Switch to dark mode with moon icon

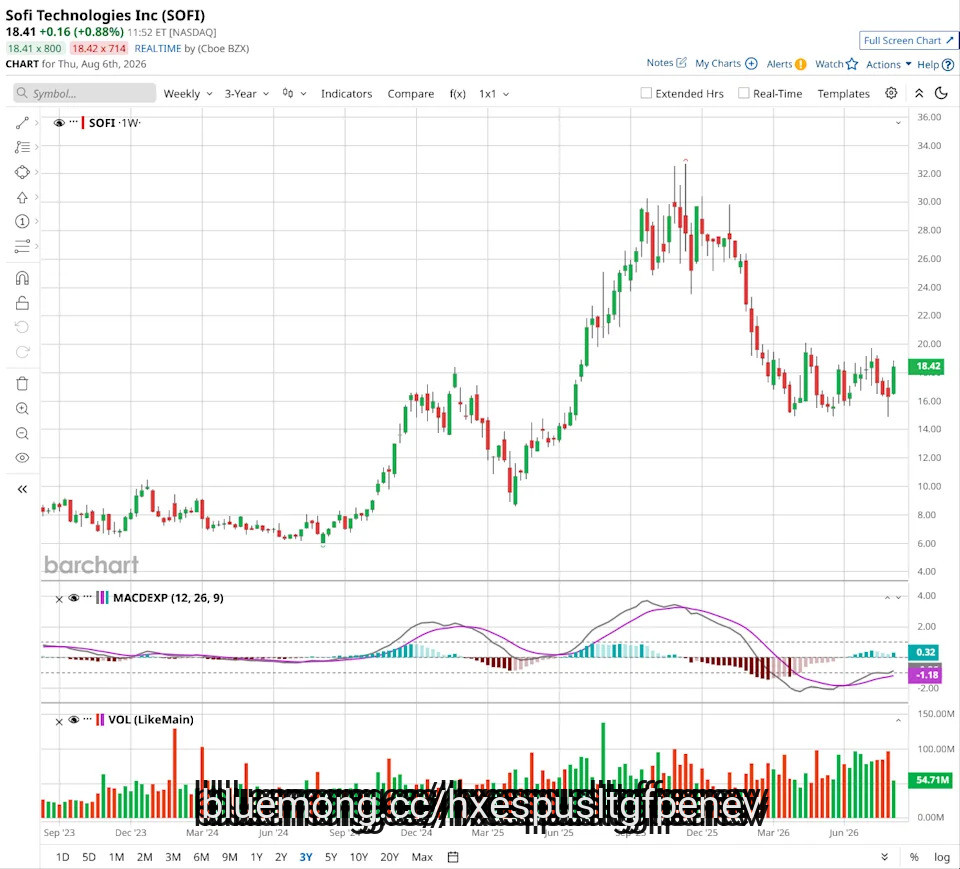tap(942, 93)
